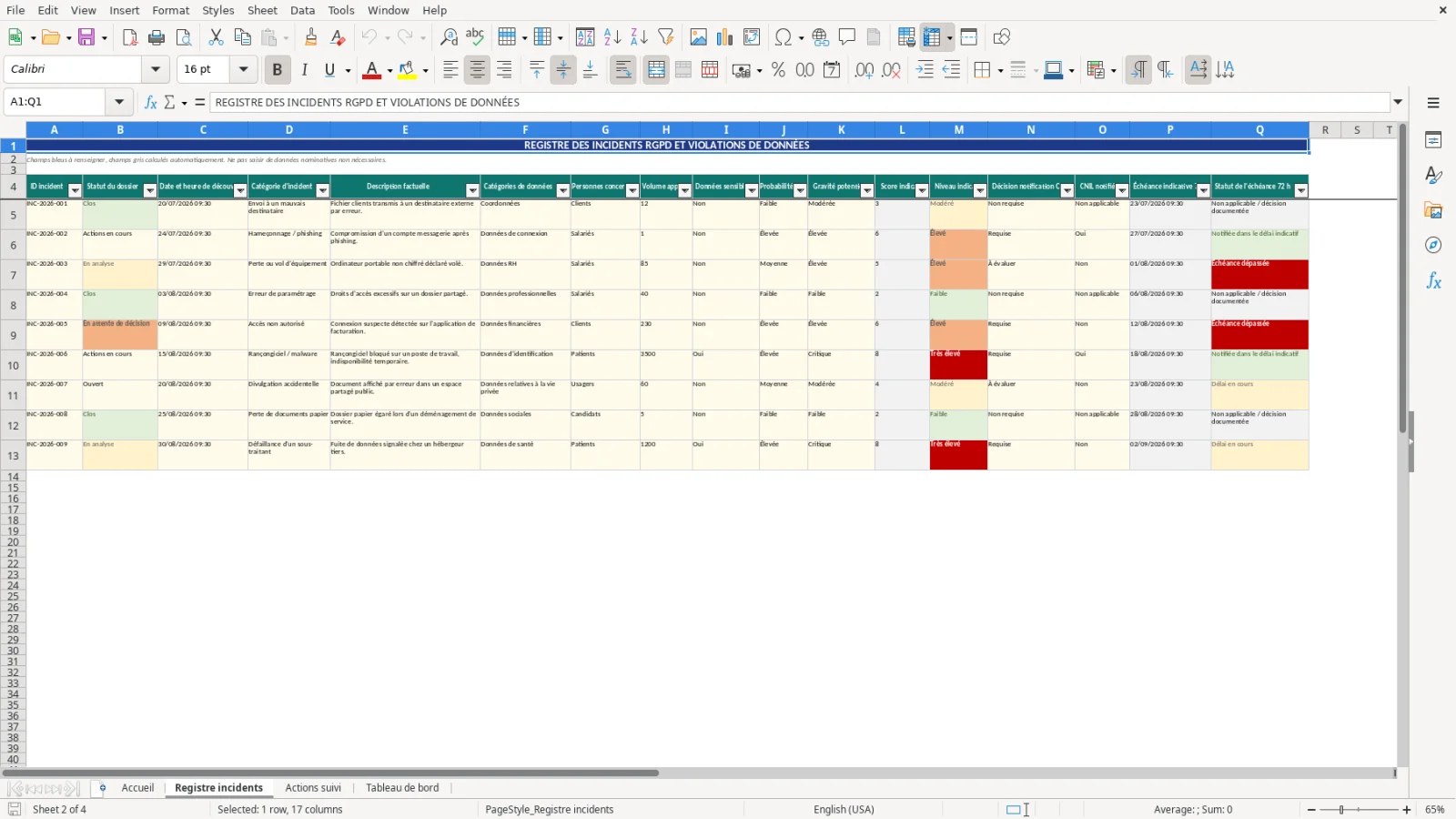Open the sidebar Properties panel icon

coord(1433,140)
